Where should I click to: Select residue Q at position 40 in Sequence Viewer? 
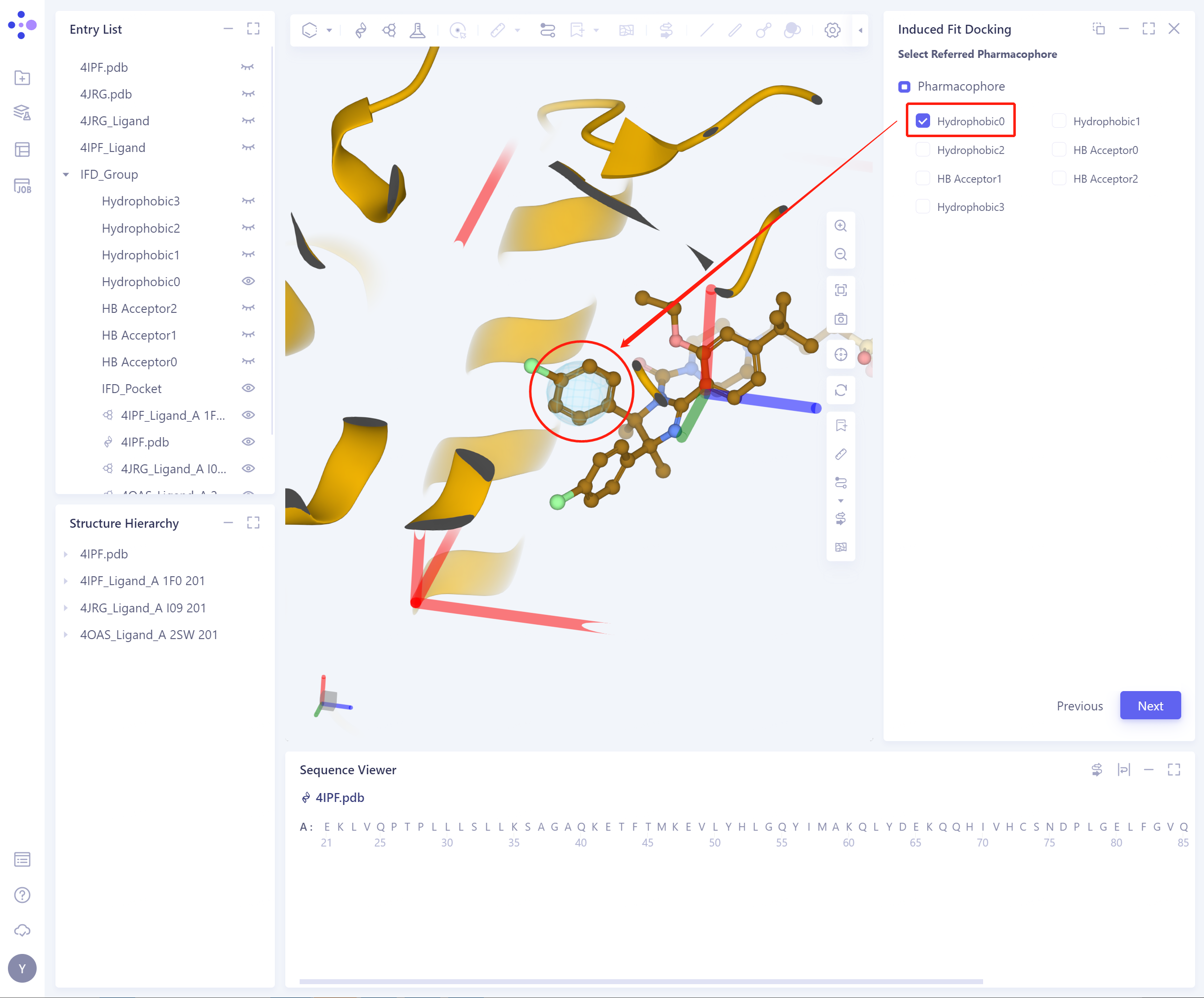[x=581, y=827]
